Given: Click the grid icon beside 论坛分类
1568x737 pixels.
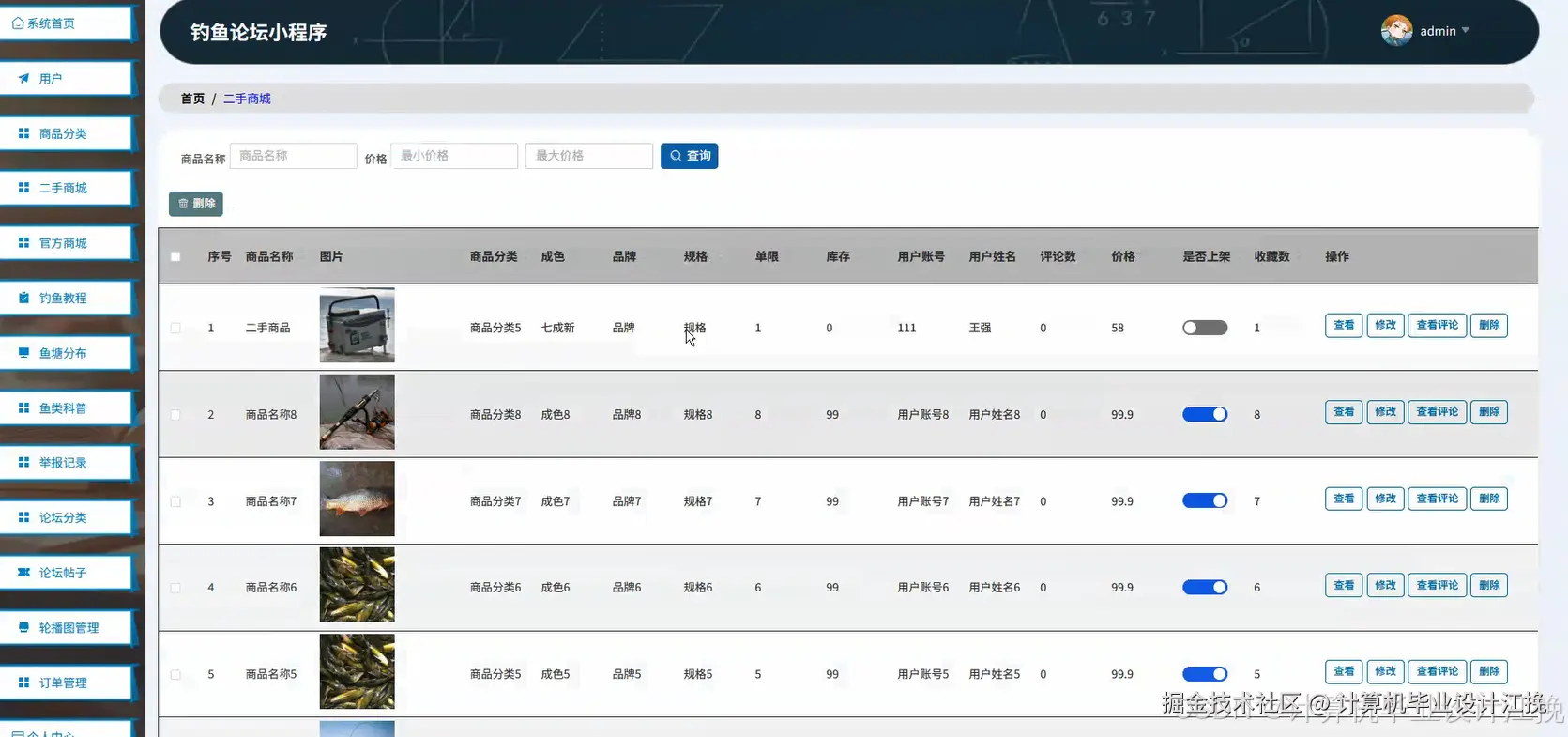Looking at the screenshot, I should tap(23, 517).
